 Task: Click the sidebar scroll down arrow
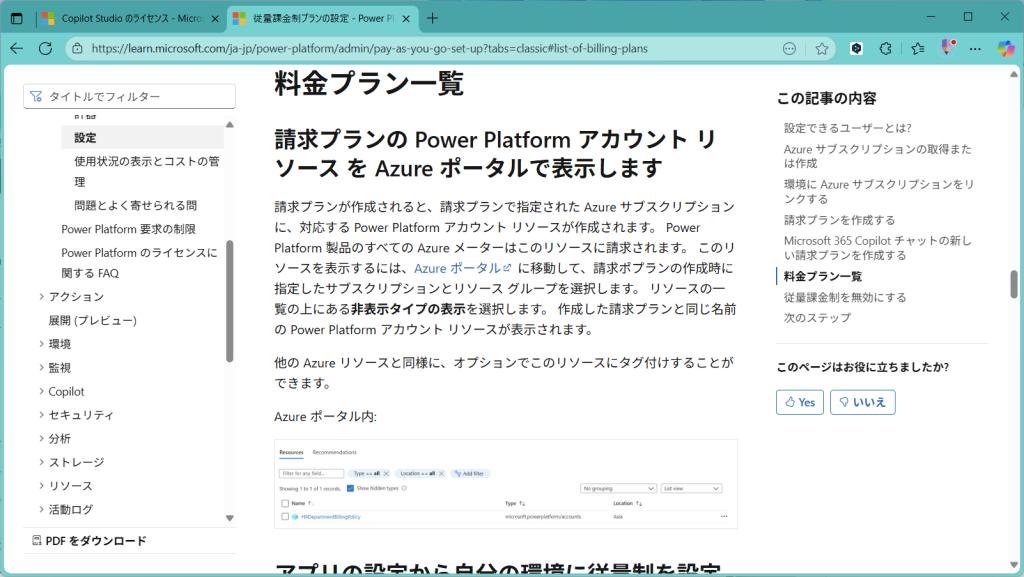point(229,518)
